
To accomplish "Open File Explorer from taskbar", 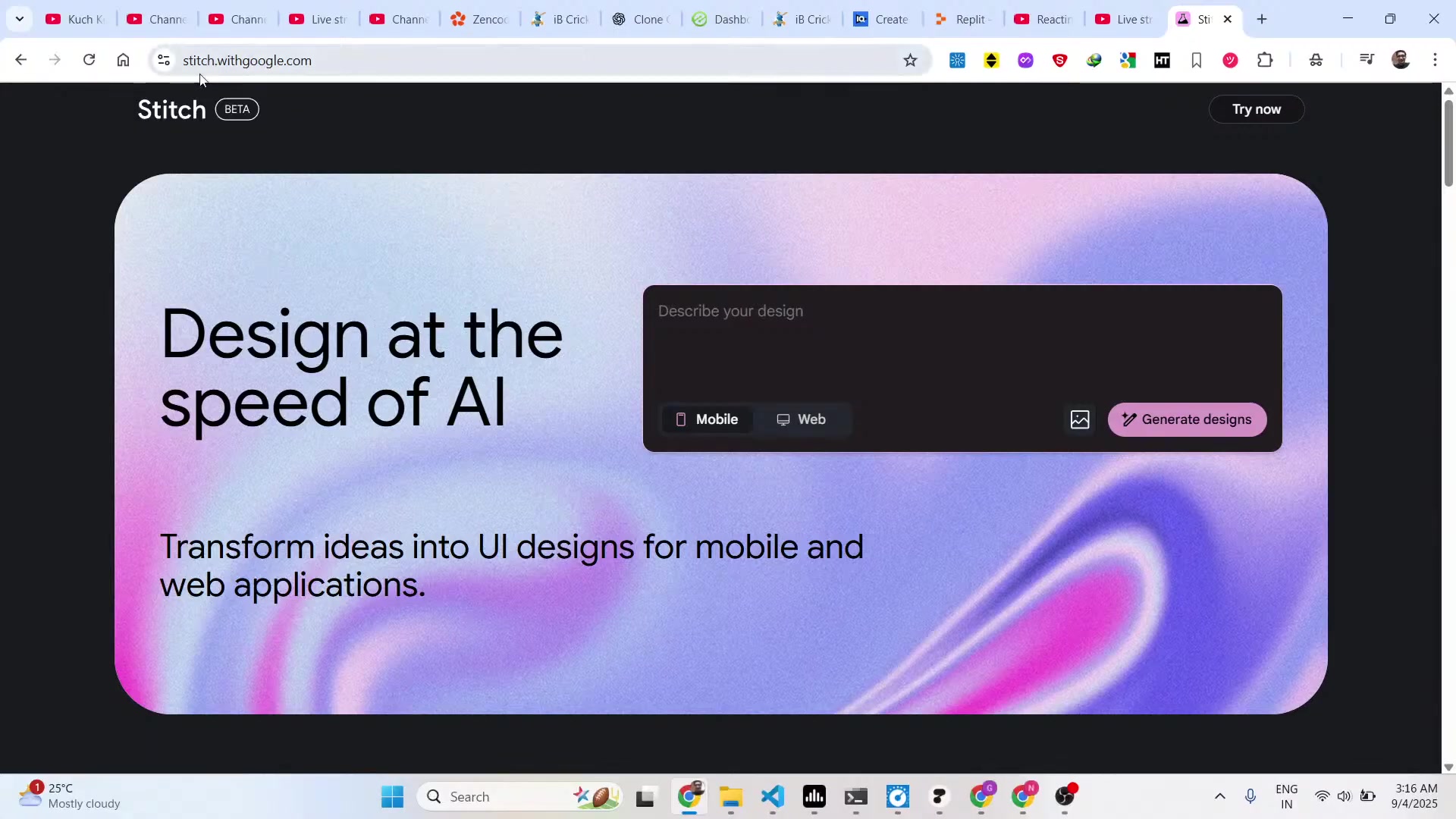I will point(730,796).
